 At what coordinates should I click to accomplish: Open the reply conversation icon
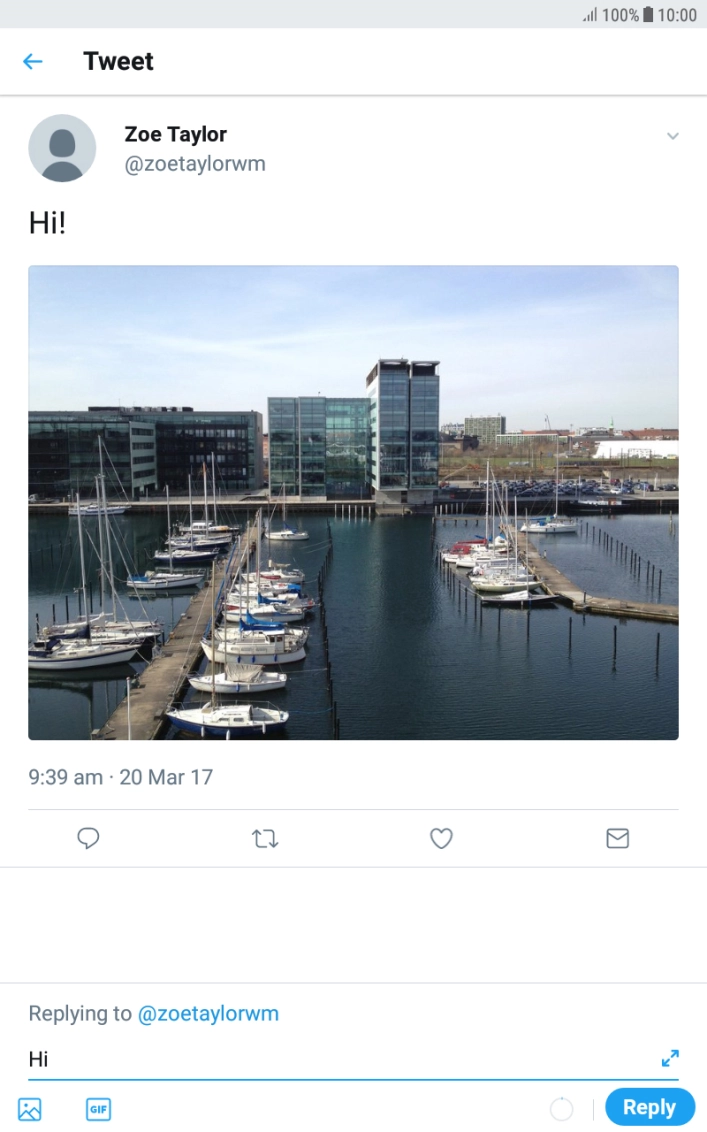88,838
